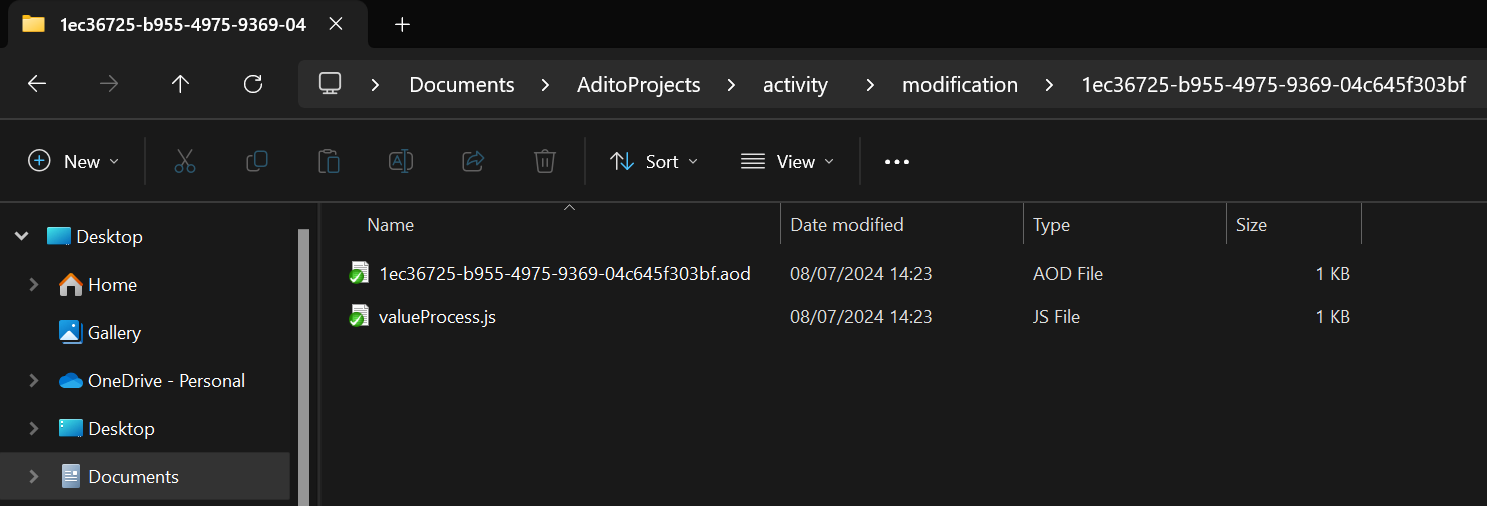
Task: Open the View layout dropdown
Action: pyautogui.click(x=788, y=161)
